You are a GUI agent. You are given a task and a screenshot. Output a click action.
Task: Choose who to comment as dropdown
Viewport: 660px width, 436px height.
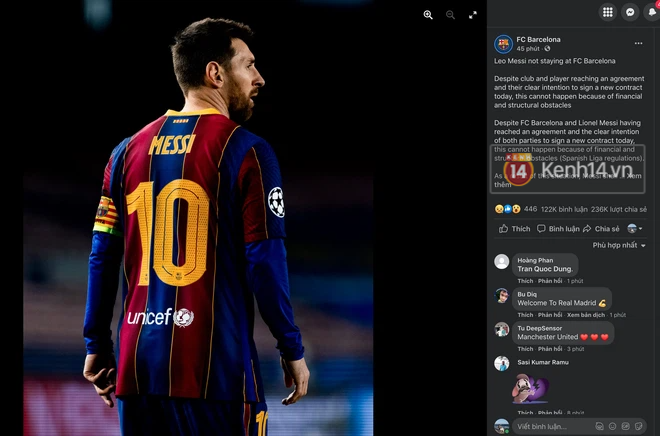tap(635, 229)
